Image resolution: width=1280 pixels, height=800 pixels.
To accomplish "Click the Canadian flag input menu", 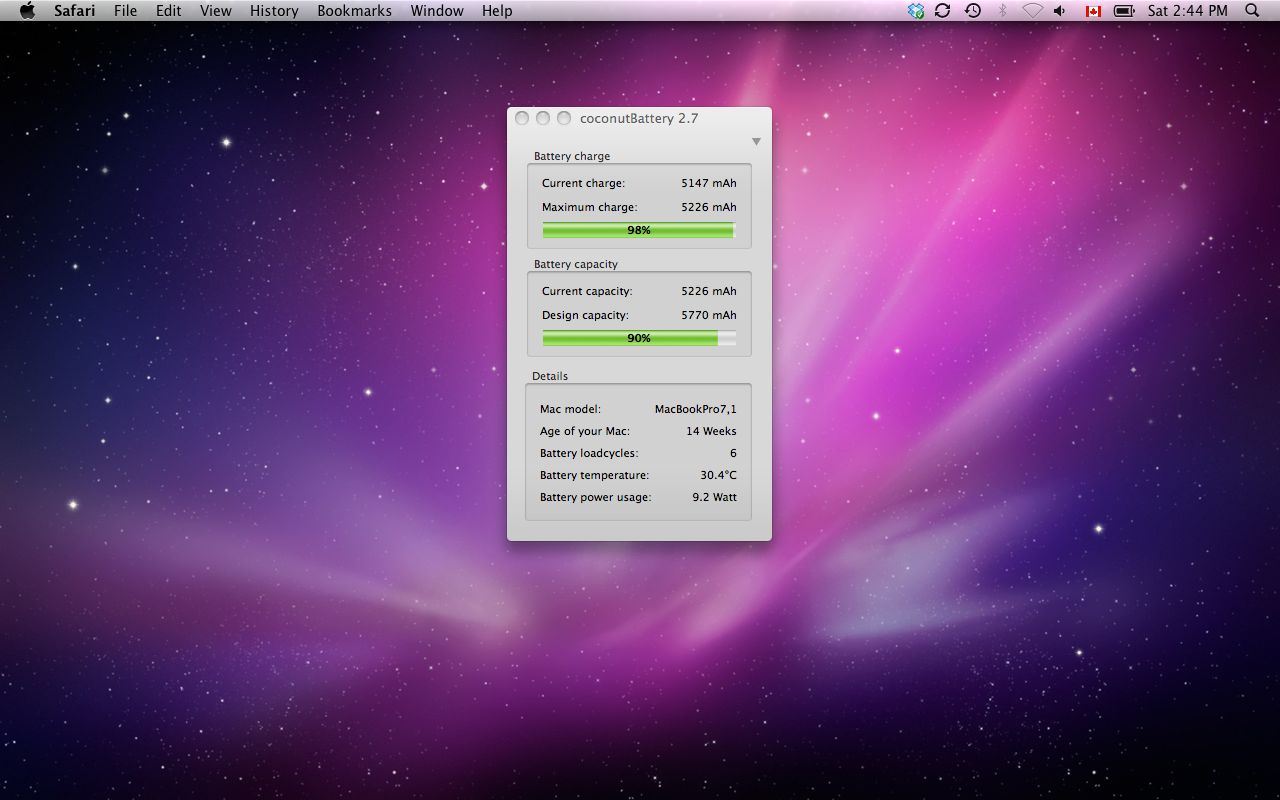I will pos(1093,11).
